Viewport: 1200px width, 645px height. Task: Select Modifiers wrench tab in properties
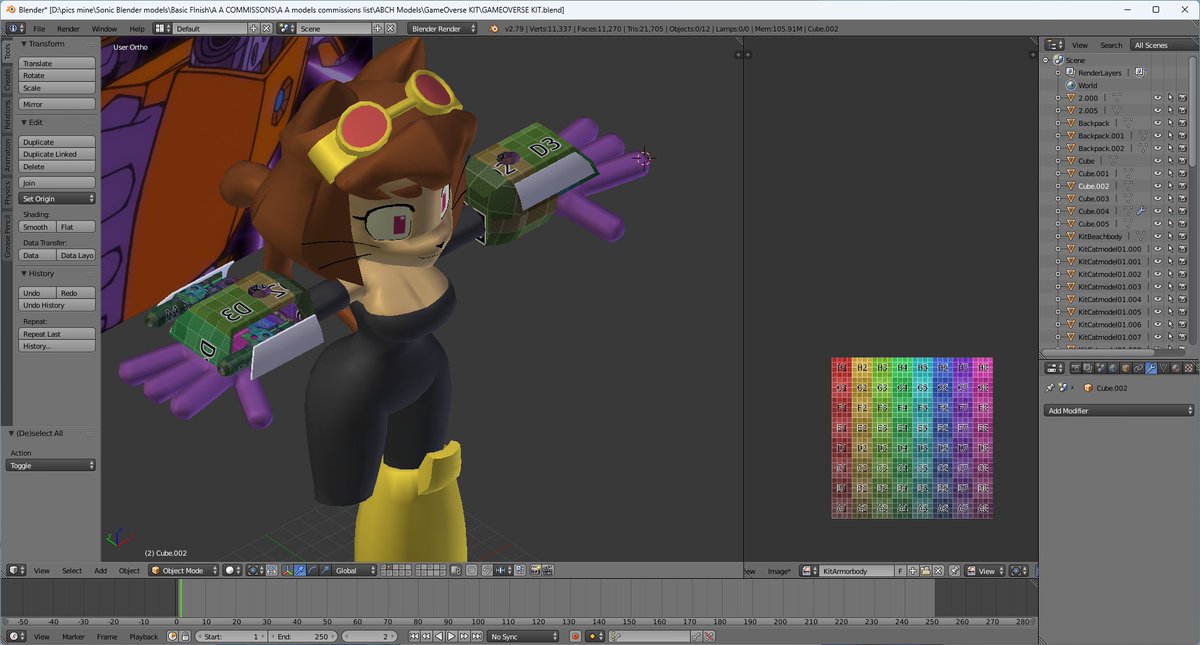tap(1151, 368)
